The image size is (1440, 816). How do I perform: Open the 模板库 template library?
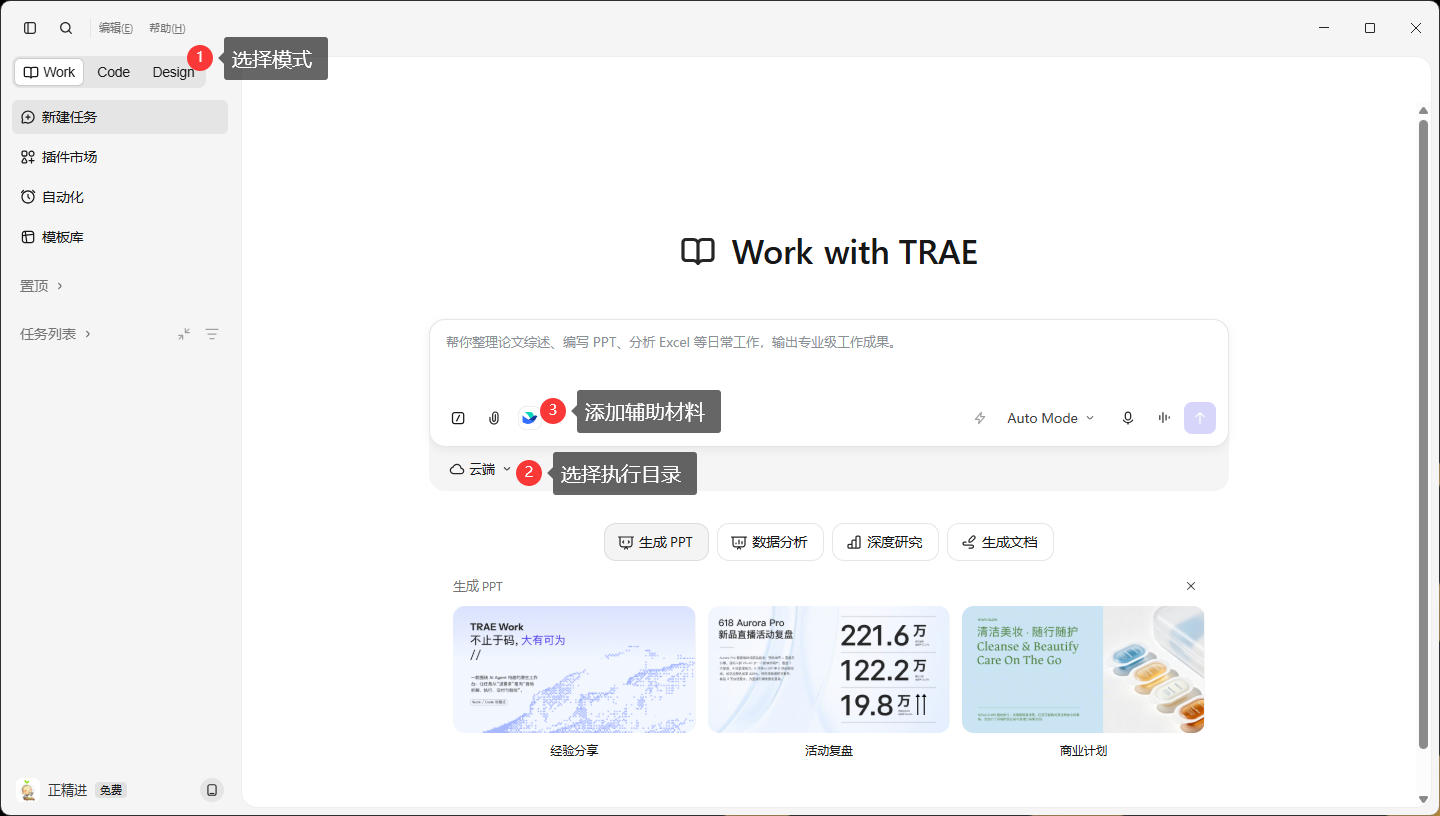point(120,237)
